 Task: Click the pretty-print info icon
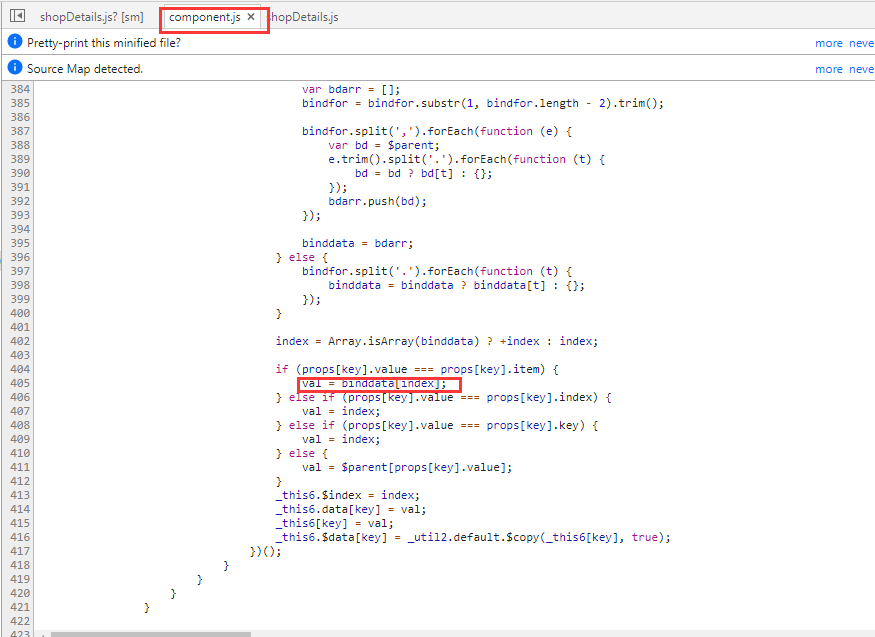pos(15,42)
